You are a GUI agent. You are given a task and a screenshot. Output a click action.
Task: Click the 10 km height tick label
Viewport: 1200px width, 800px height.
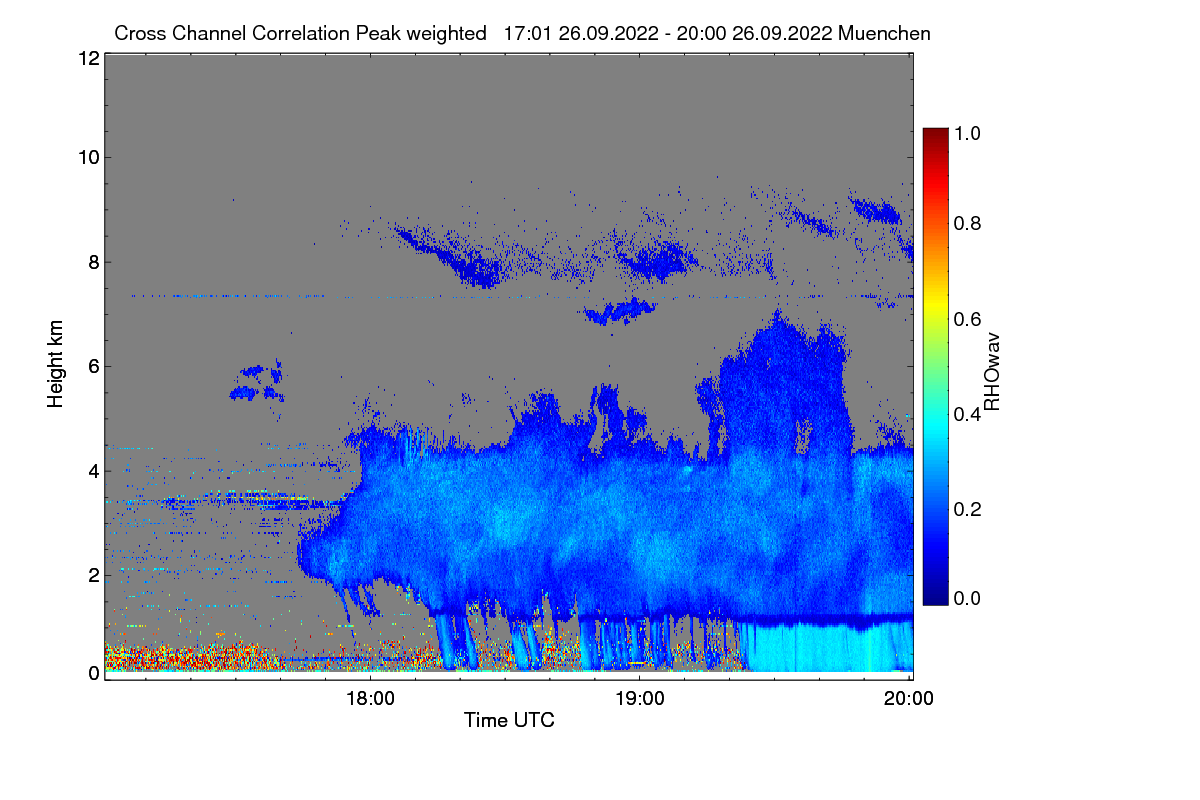pyautogui.click(x=87, y=157)
